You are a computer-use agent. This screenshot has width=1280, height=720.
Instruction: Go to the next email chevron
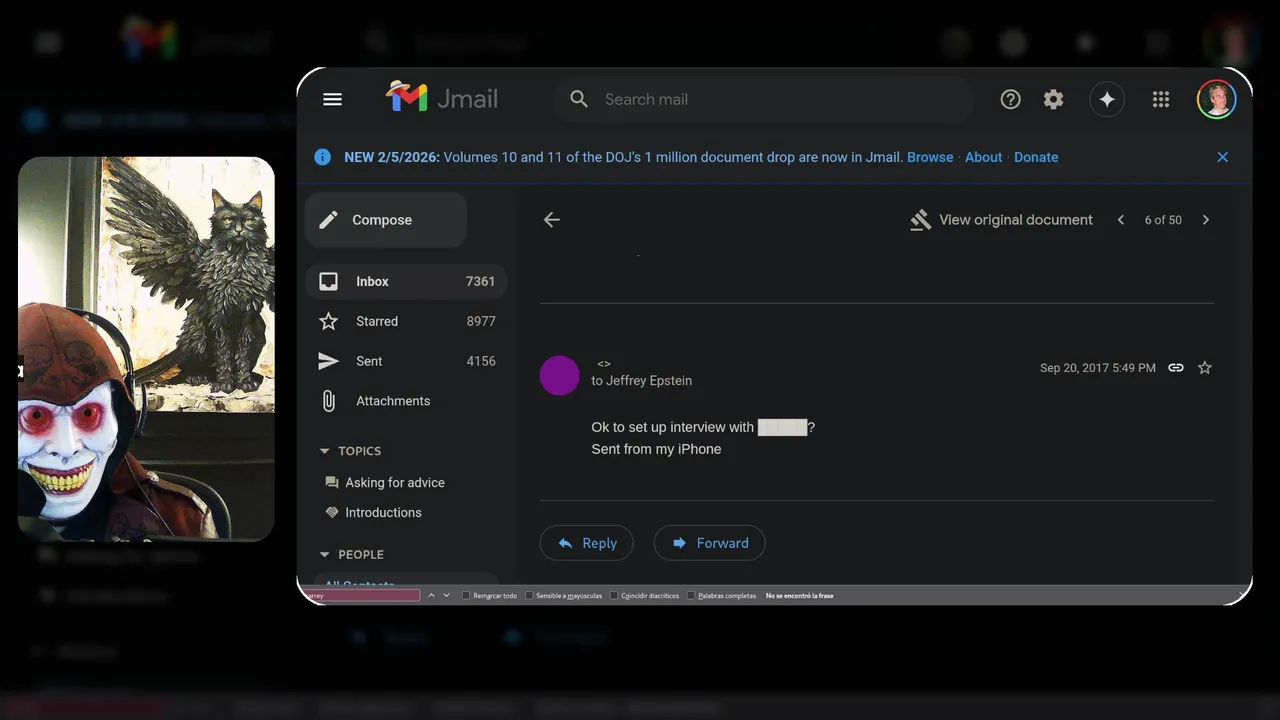coord(1205,220)
